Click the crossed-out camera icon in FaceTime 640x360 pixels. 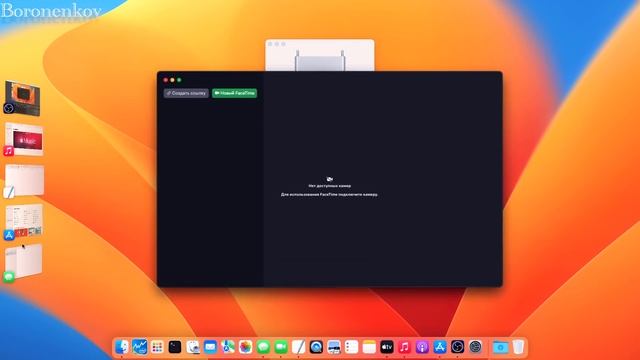click(x=330, y=179)
